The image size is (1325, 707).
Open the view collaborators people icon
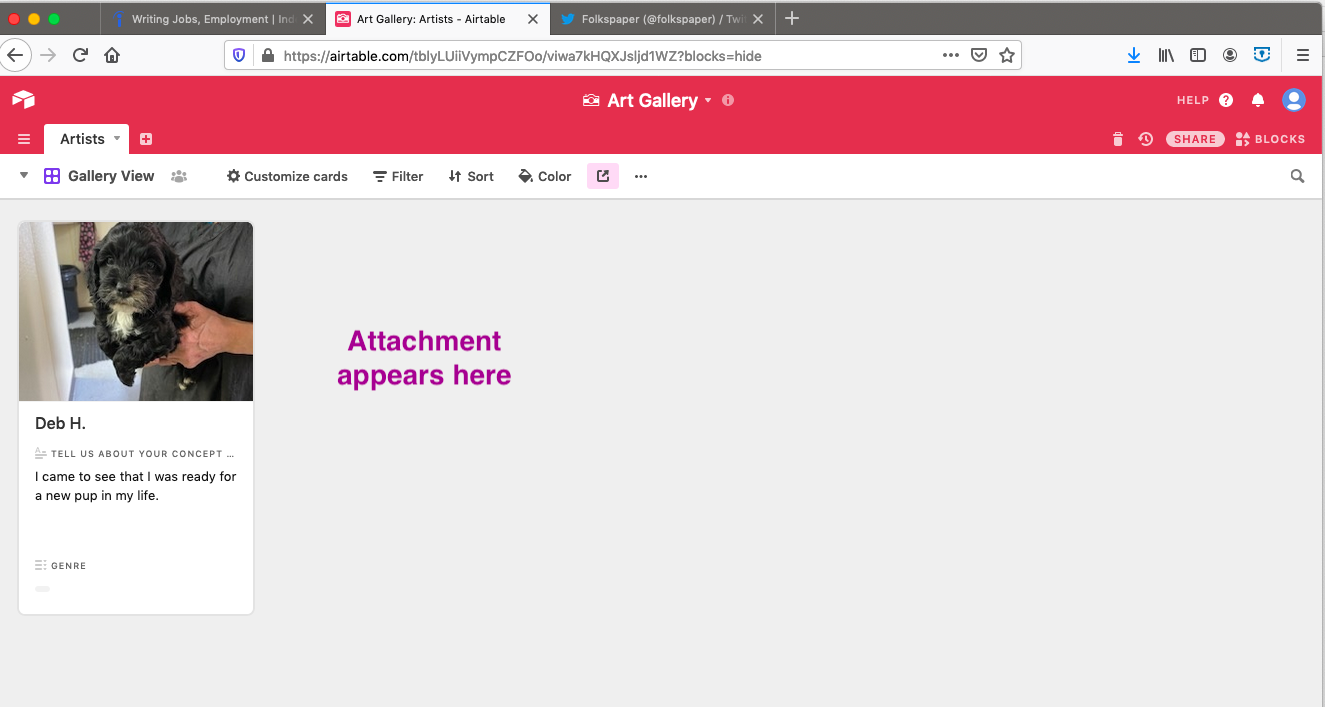tap(179, 176)
